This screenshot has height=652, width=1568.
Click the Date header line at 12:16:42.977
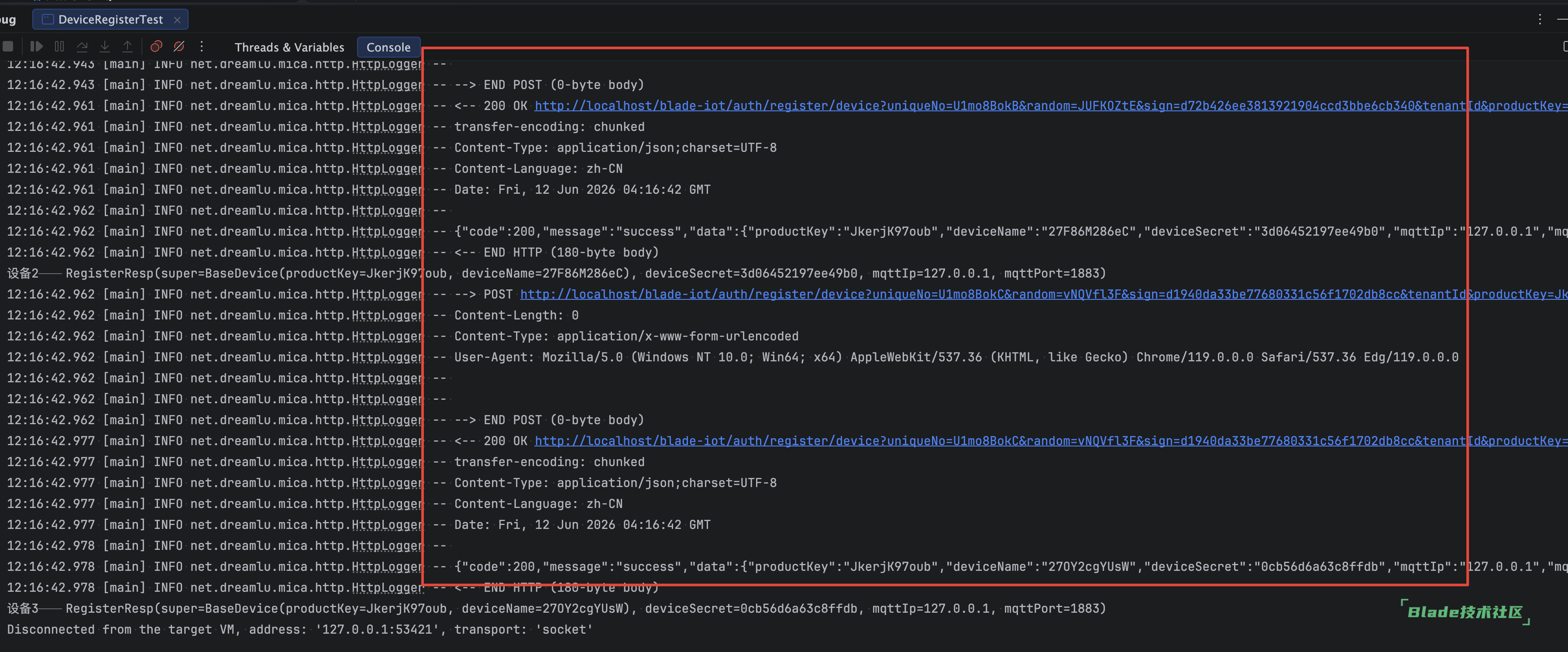click(358, 525)
